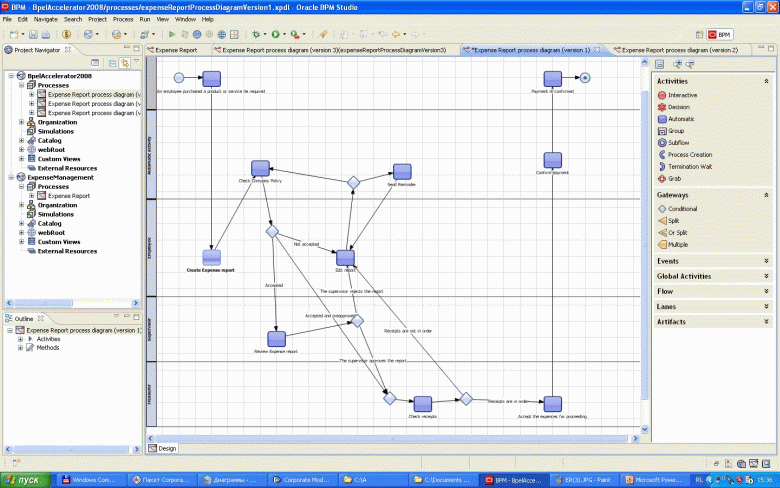780x488 pixels.
Task: Open ER(3).JPG - Paint taskbar window
Action: pos(583,480)
